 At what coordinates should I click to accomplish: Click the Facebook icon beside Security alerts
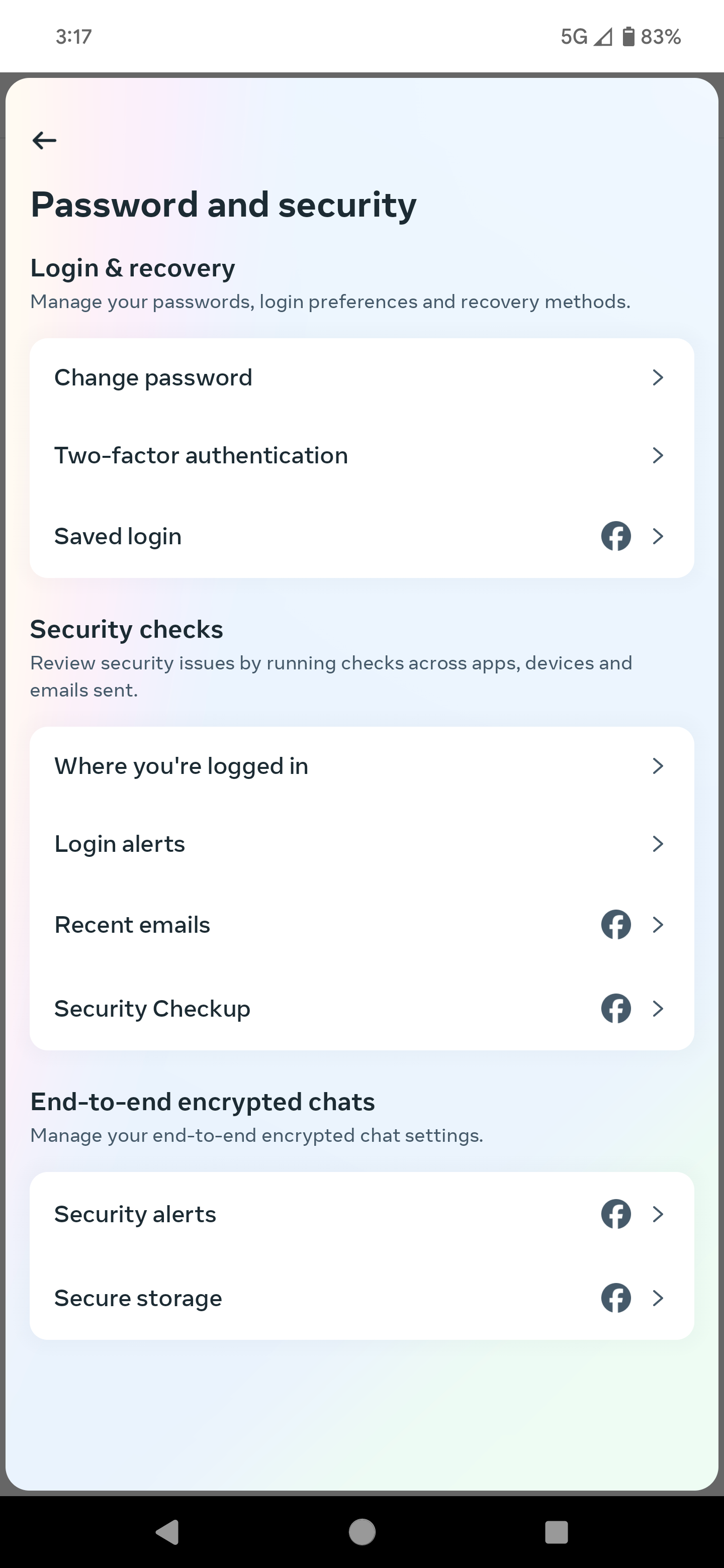click(x=615, y=1214)
